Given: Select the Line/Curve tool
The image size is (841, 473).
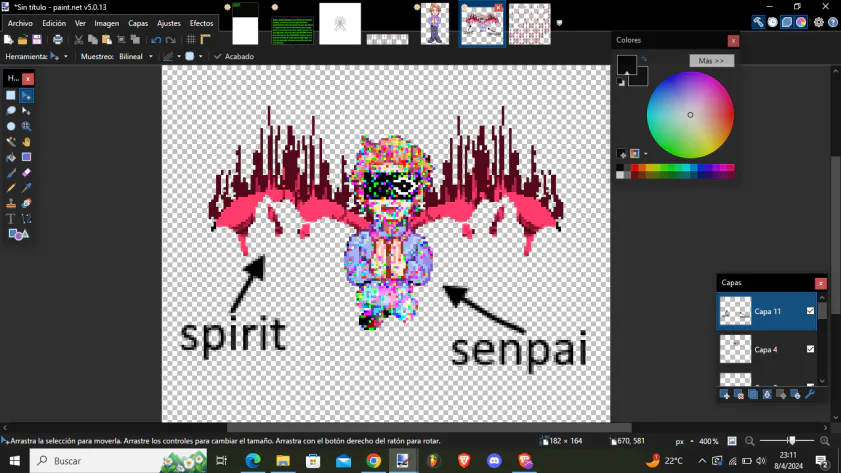Looking at the screenshot, I should tap(26, 219).
